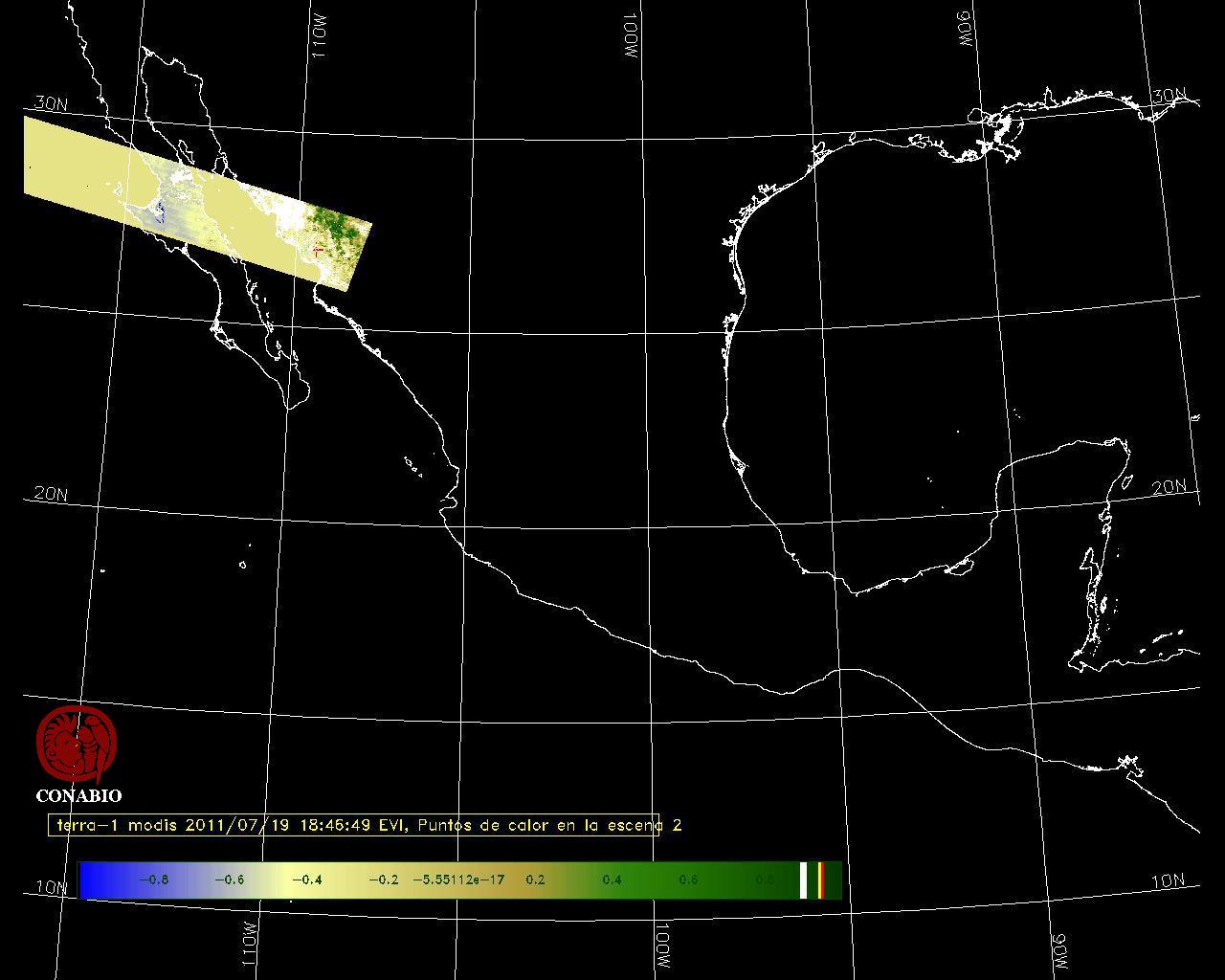Click the red stripe at the color bar end
Image resolution: width=1225 pixels, height=980 pixels.
coord(821,880)
